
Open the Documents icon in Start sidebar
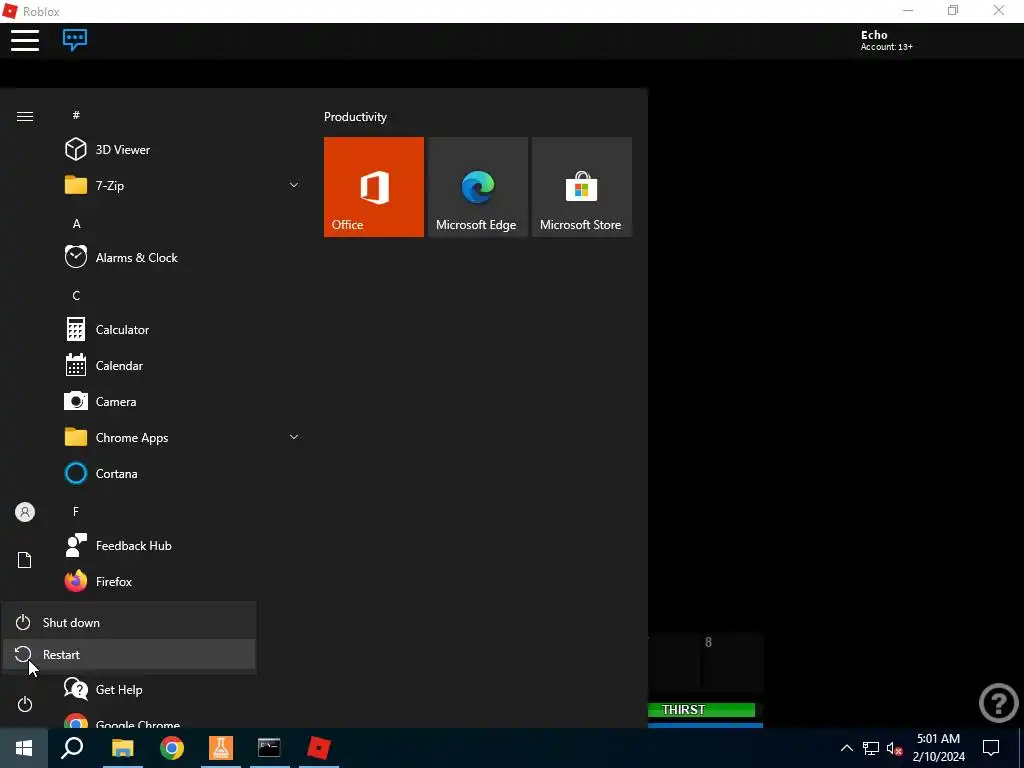[25, 560]
